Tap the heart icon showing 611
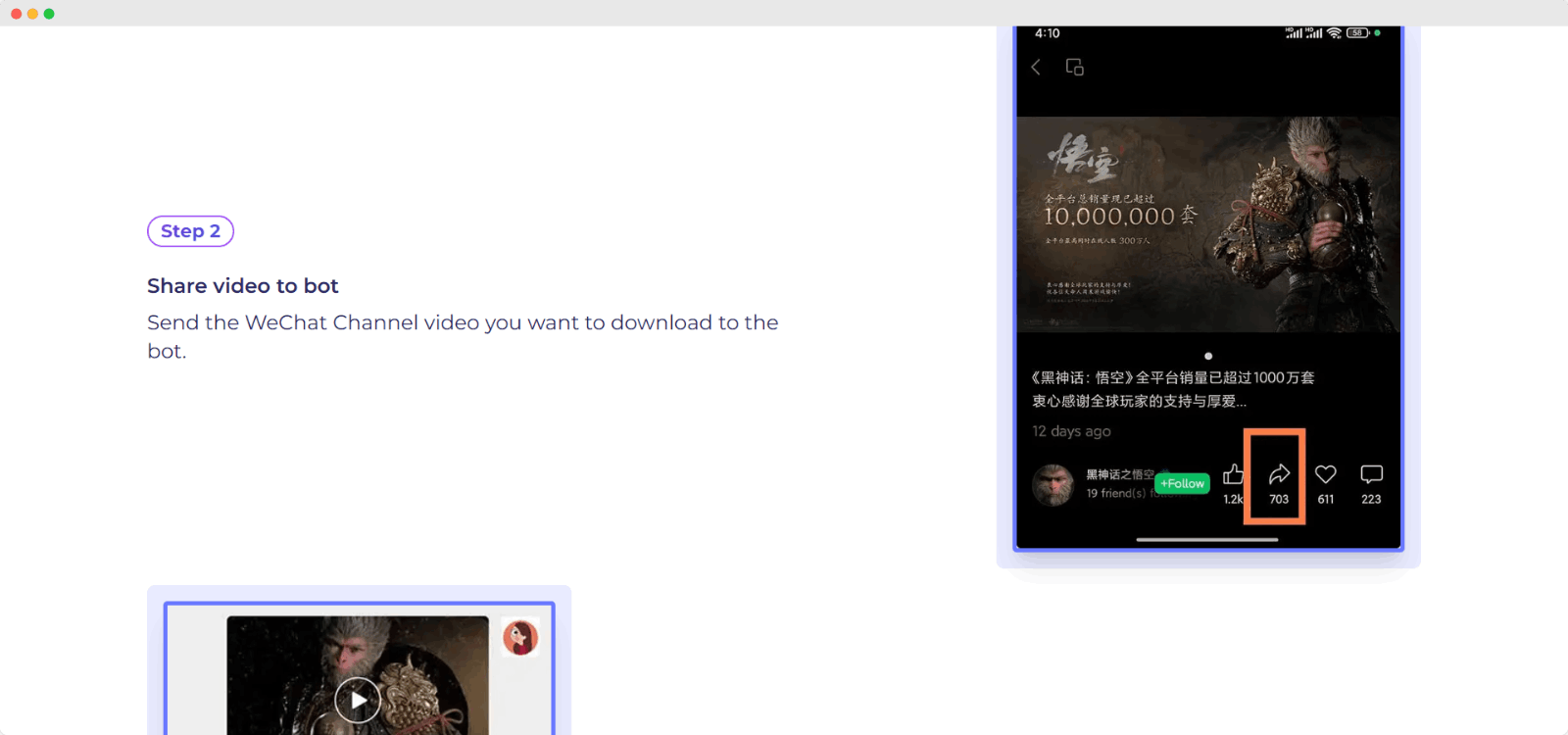Screen dimensions: 1568x735 (x=1326, y=474)
